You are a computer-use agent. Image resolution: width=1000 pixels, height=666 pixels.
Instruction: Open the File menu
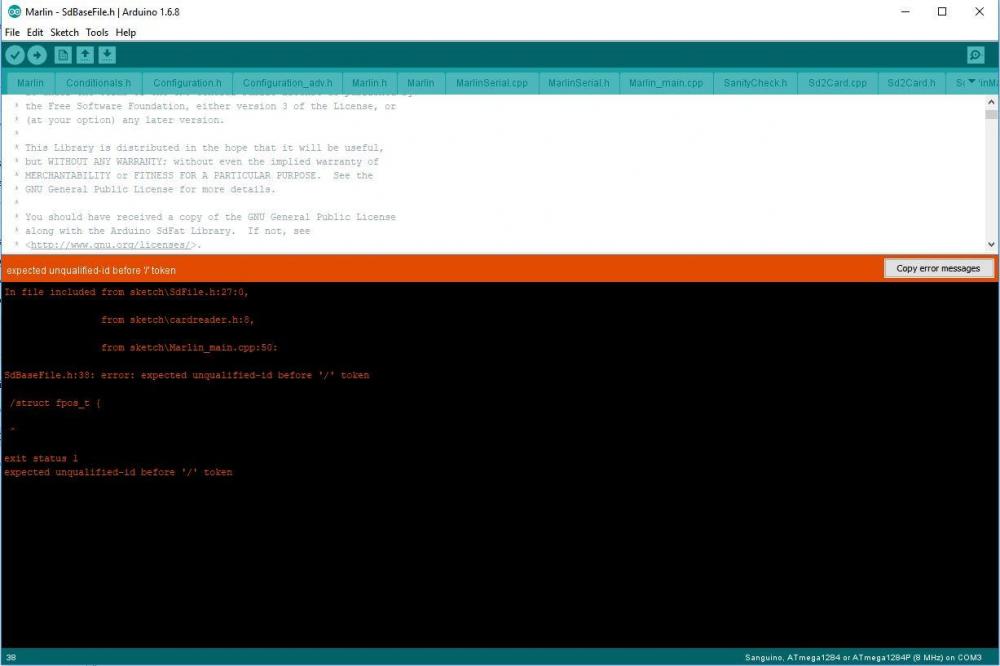point(12,33)
